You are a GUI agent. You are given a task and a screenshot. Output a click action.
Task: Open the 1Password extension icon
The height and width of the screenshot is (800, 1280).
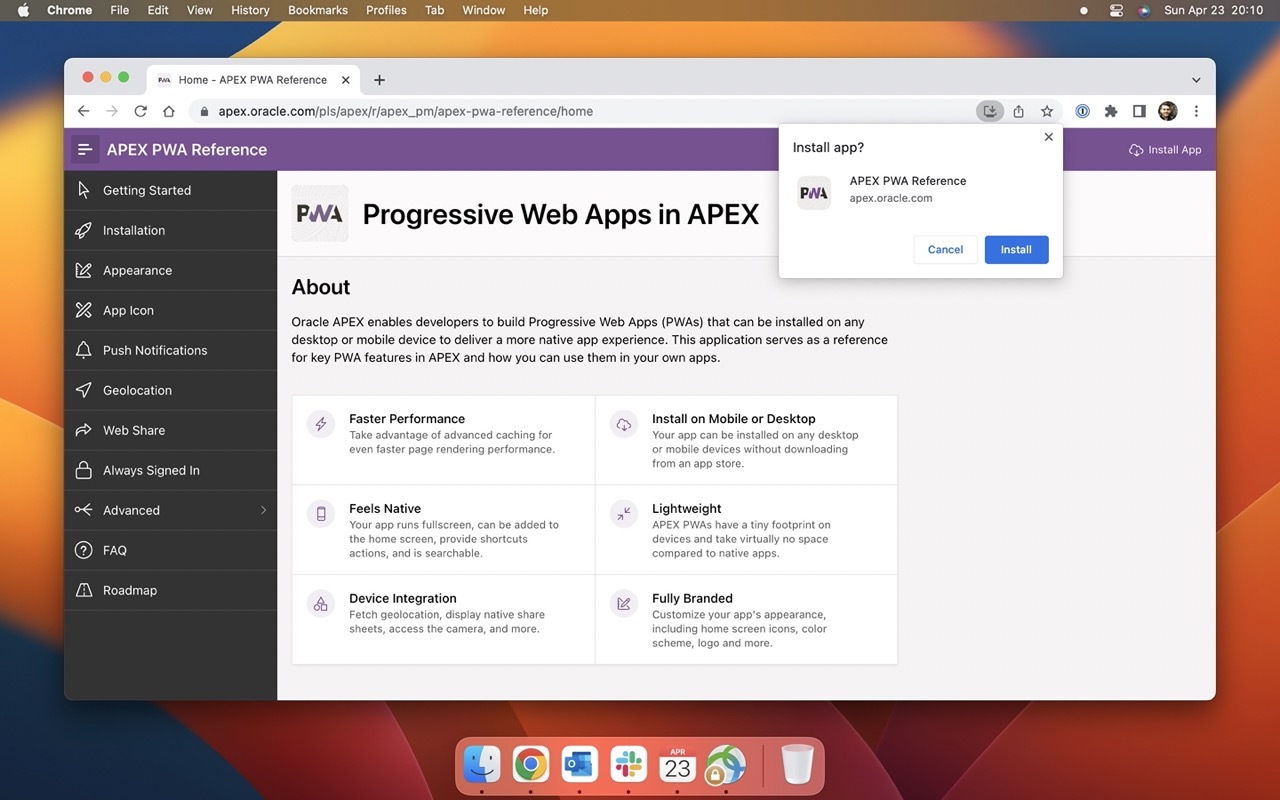click(x=1082, y=111)
